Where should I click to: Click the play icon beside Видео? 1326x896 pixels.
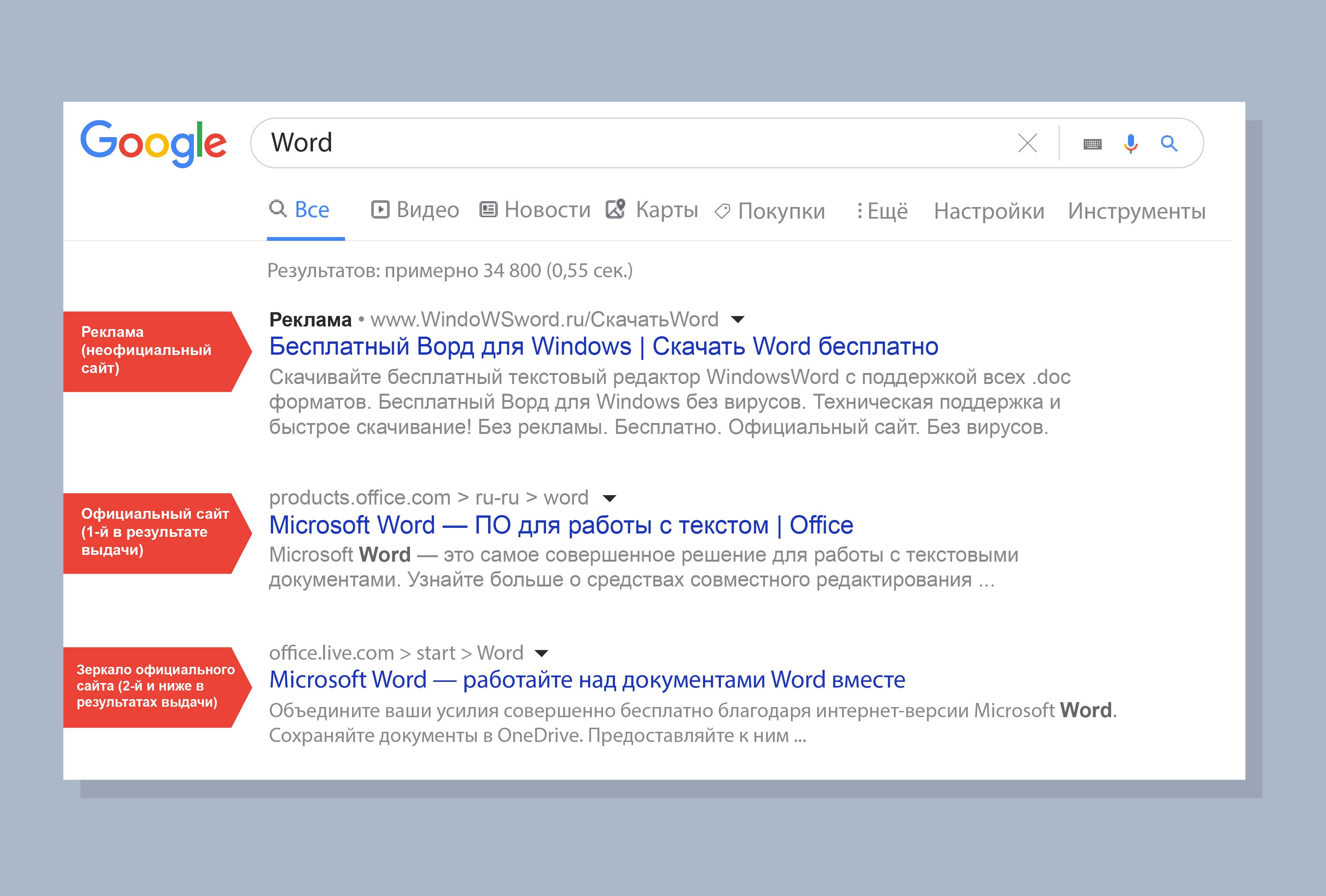click(x=380, y=209)
